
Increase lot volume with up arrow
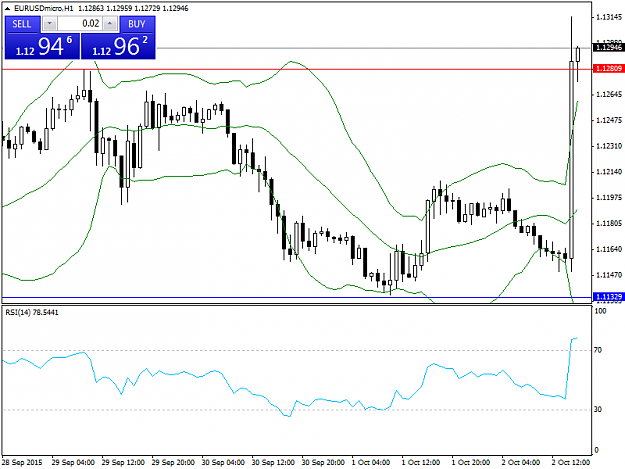point(110,24)
